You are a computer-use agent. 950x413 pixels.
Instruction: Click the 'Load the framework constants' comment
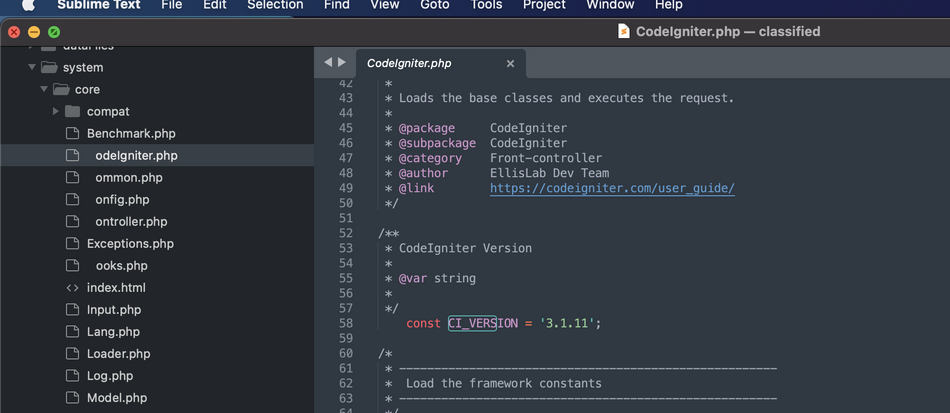(x=503, y=383)
